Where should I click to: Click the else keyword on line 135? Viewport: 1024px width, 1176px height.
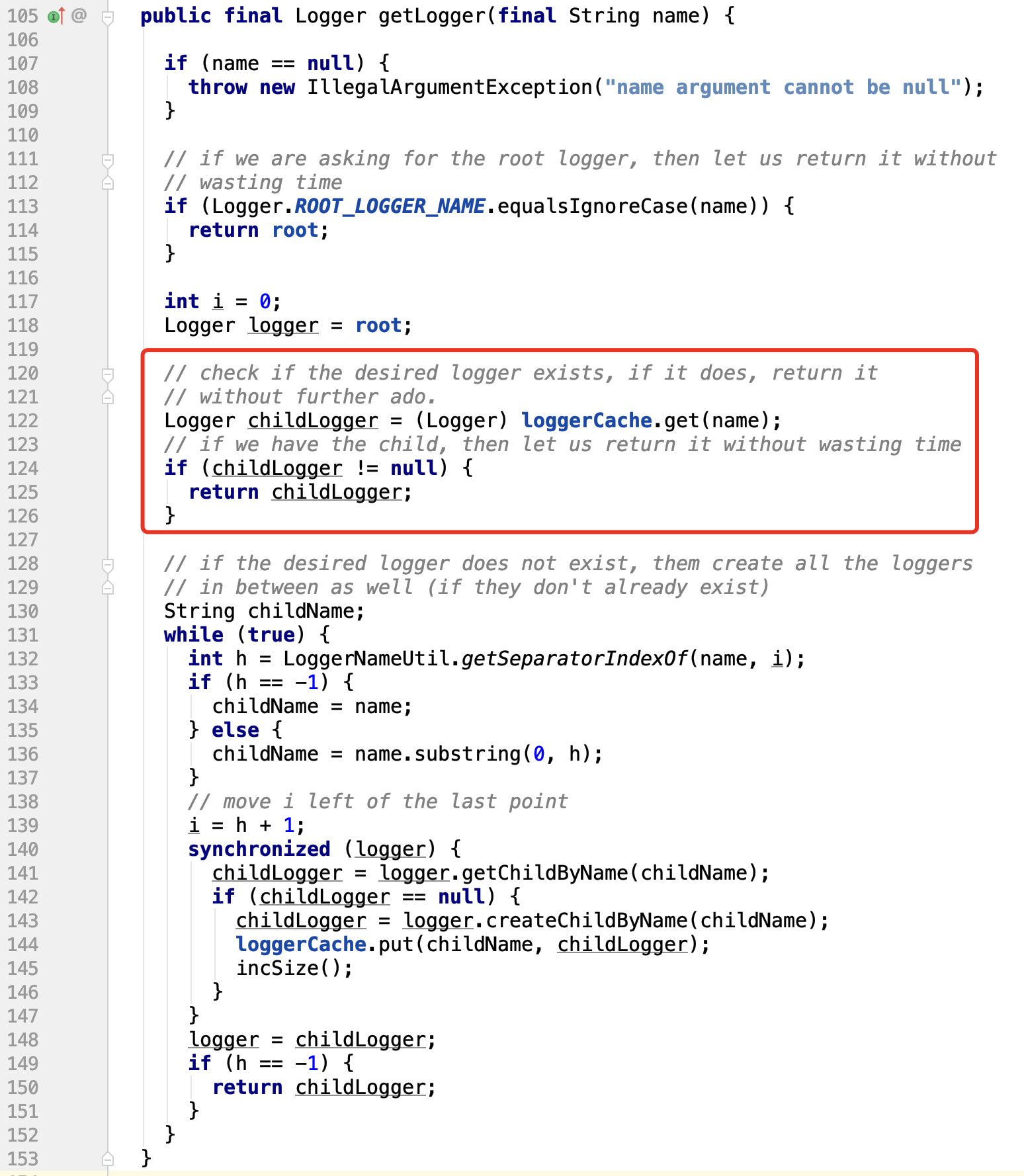pyautogui.click(x=235, y=730)
